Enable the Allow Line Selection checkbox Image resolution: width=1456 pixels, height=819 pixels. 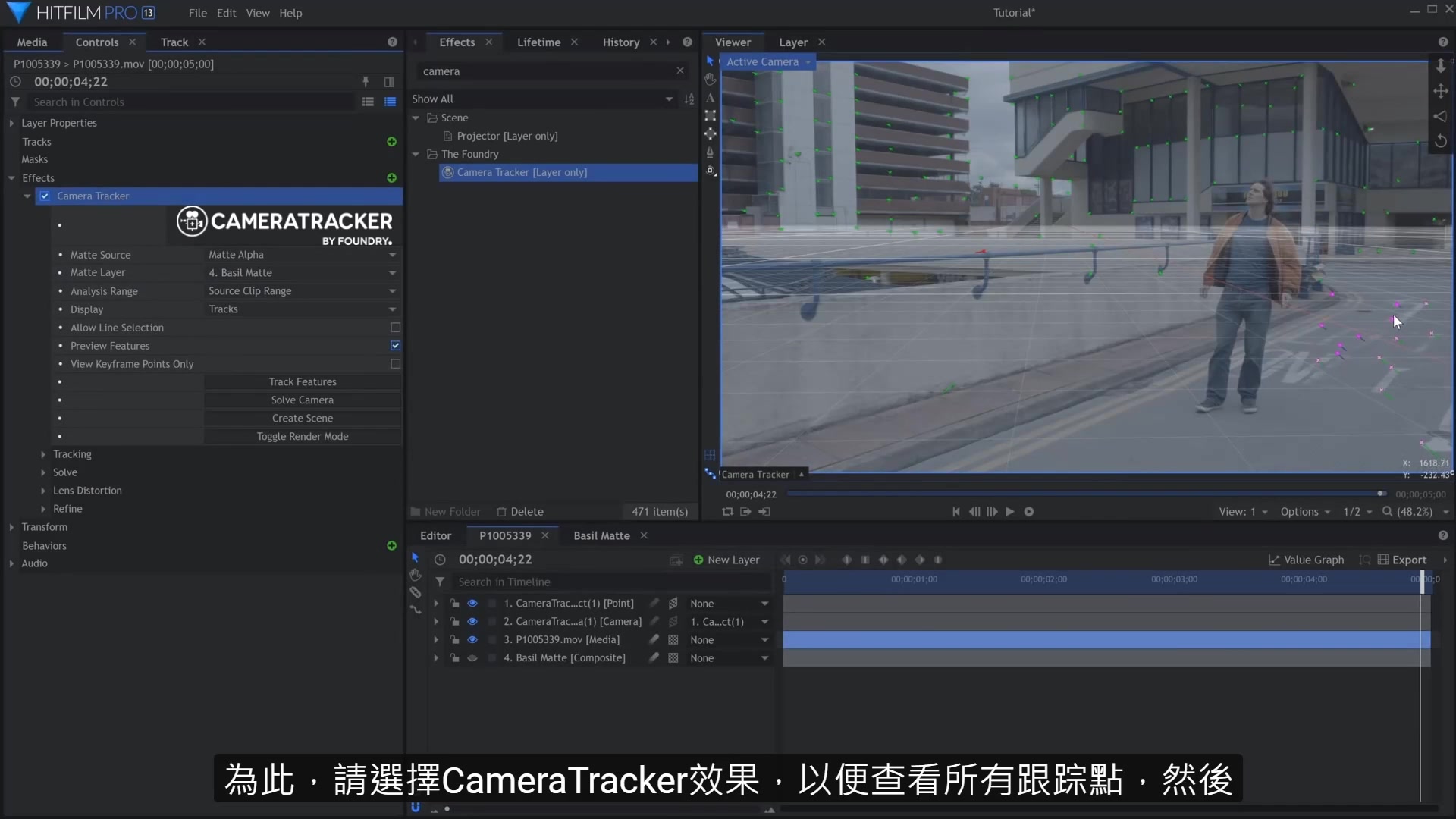[394, 327]
